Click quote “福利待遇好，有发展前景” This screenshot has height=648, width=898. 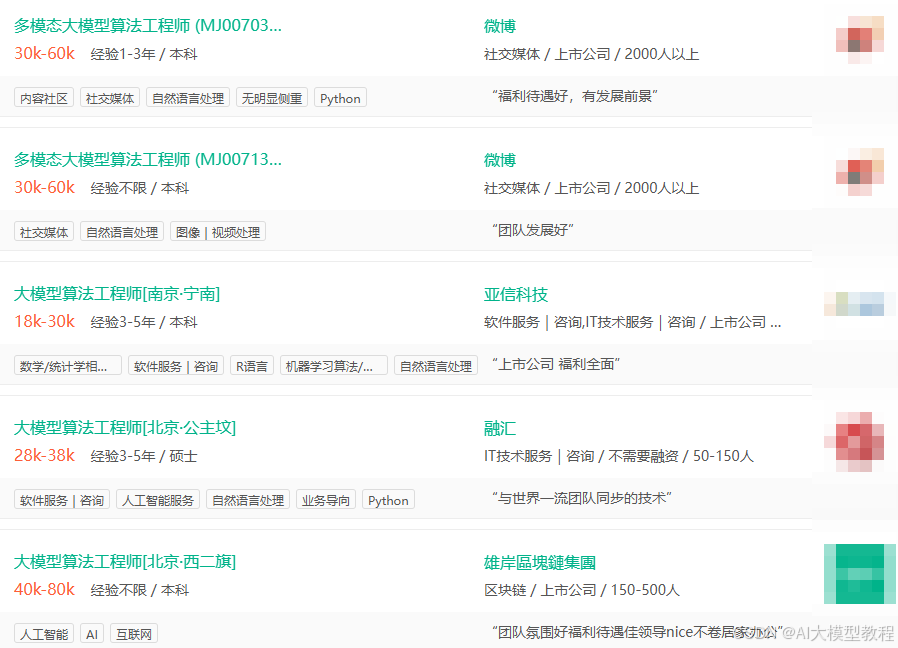(x=574, y=96)
